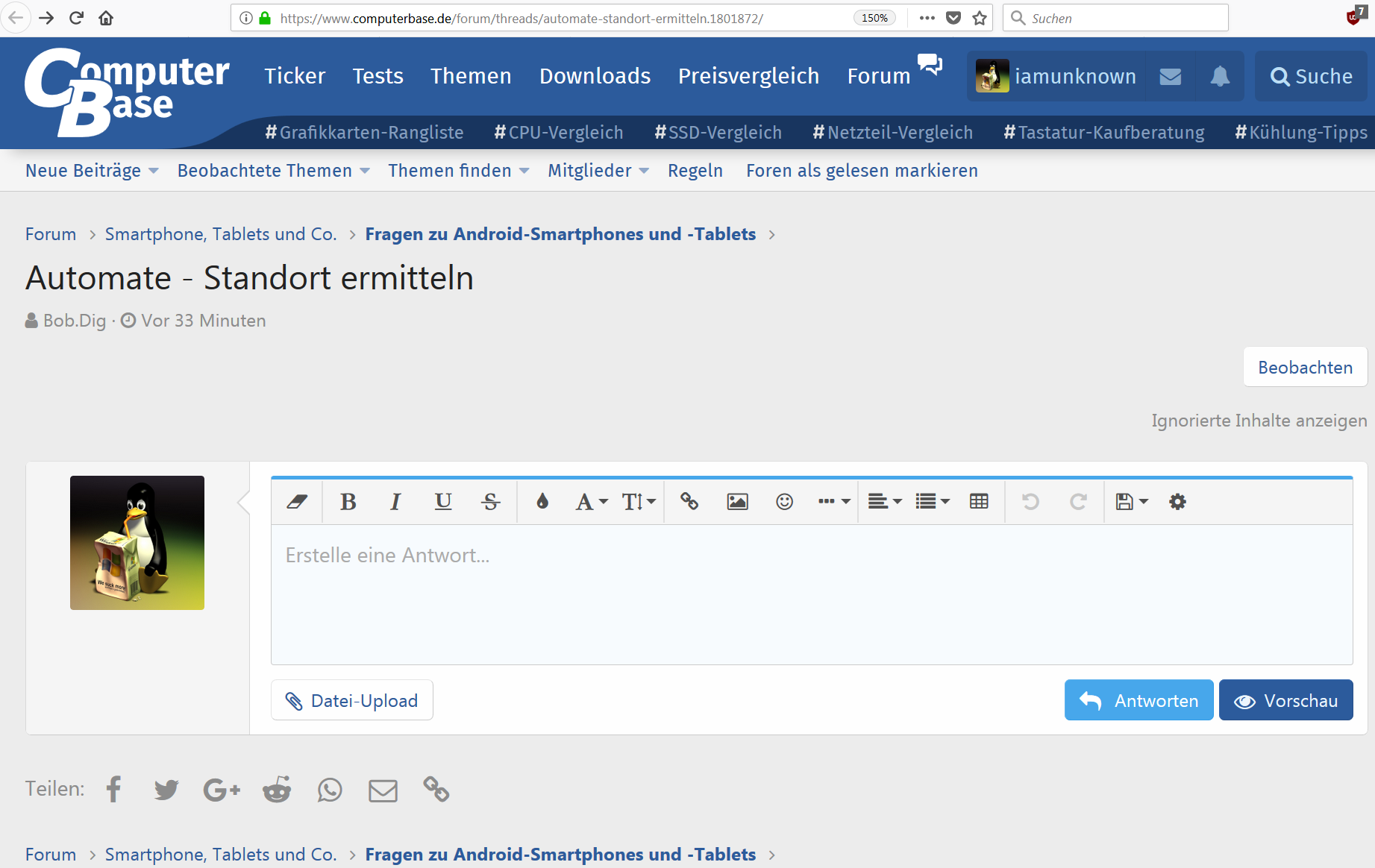
Task: Click the browser home button
Action: click(106, 18)
